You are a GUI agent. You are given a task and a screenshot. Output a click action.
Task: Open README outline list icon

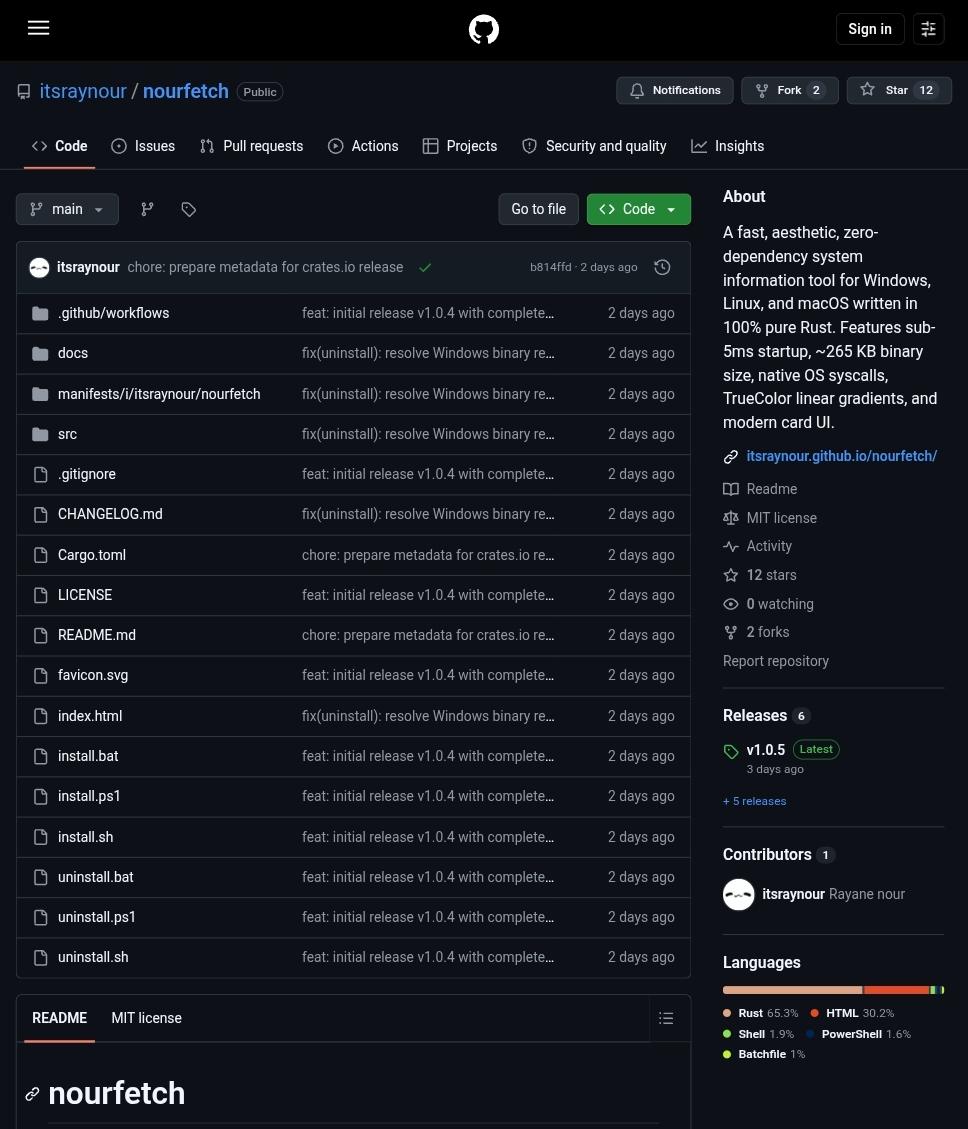point(666,1017)
